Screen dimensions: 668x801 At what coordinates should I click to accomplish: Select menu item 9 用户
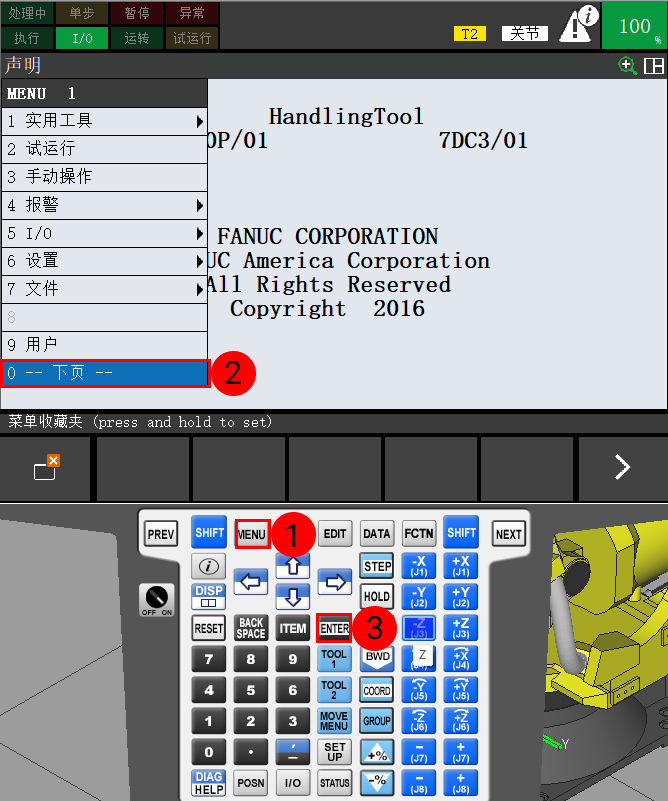point(105,345)
